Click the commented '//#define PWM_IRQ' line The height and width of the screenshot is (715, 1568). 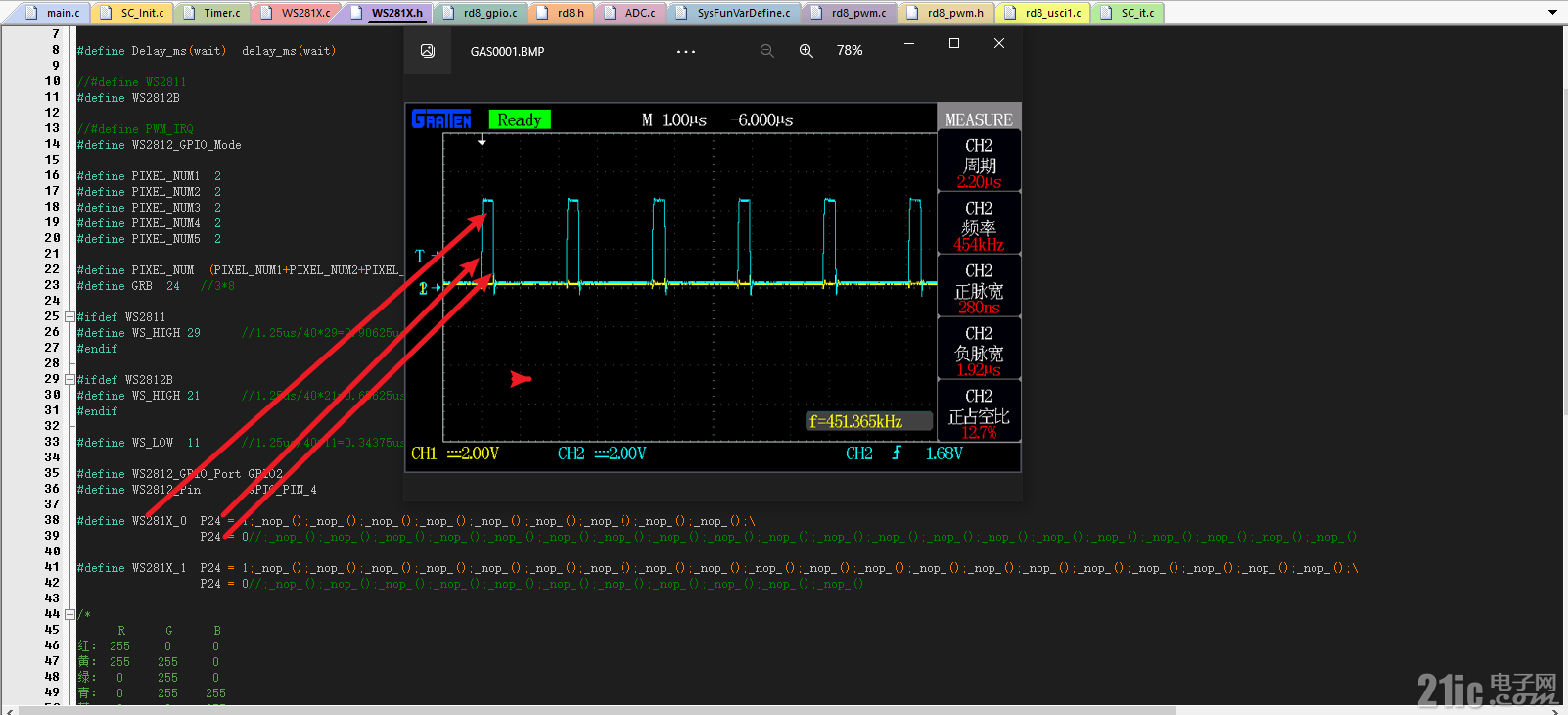[x=135, y=129]
